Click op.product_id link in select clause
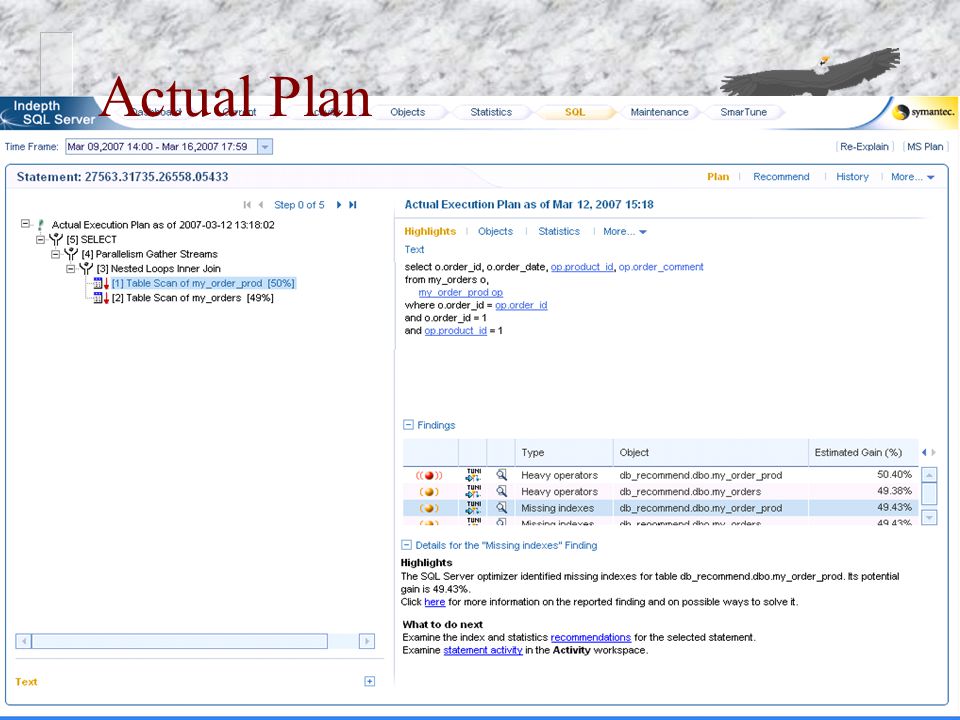The image size is (960, 720). coord(582,267)
